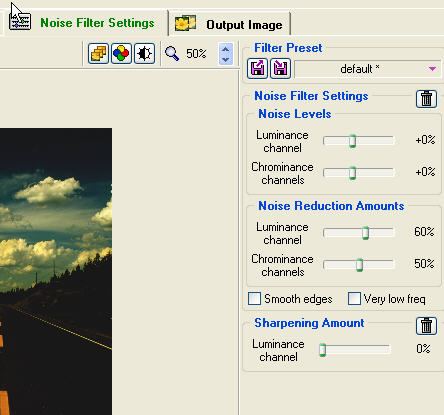The height and width of the screenshot is (415, 444).
Task: Open the Filter Preset default dropdown
Action: pos(368,69)
